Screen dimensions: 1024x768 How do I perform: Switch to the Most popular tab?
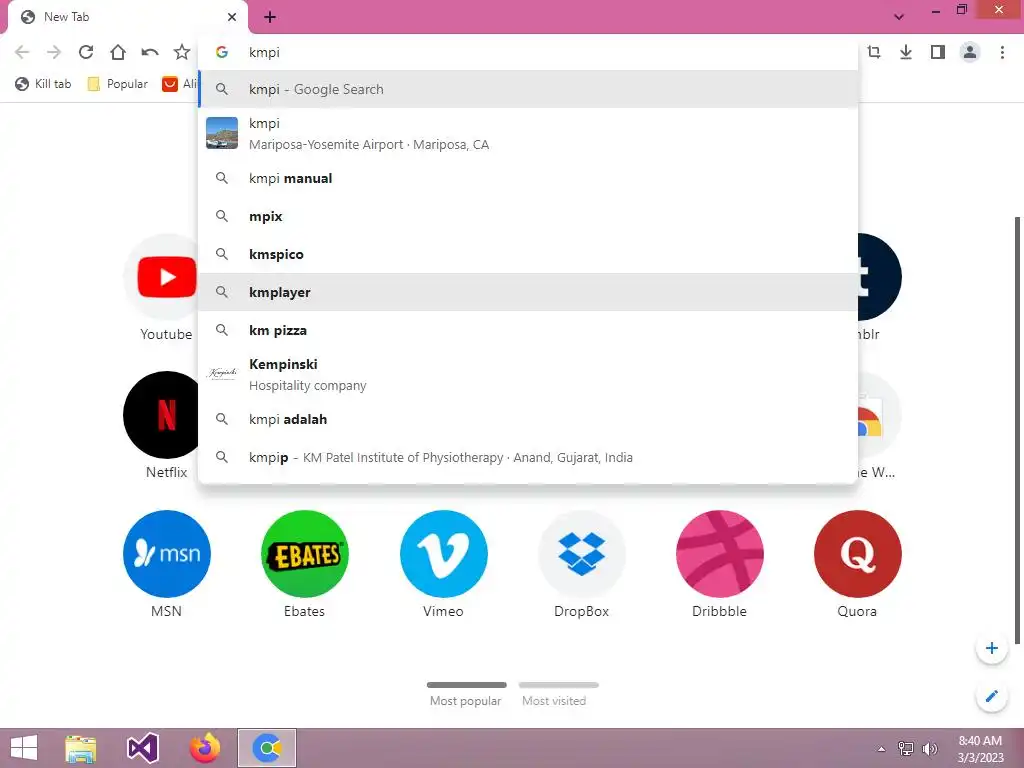pyautogui.click(x=466, y=694)
